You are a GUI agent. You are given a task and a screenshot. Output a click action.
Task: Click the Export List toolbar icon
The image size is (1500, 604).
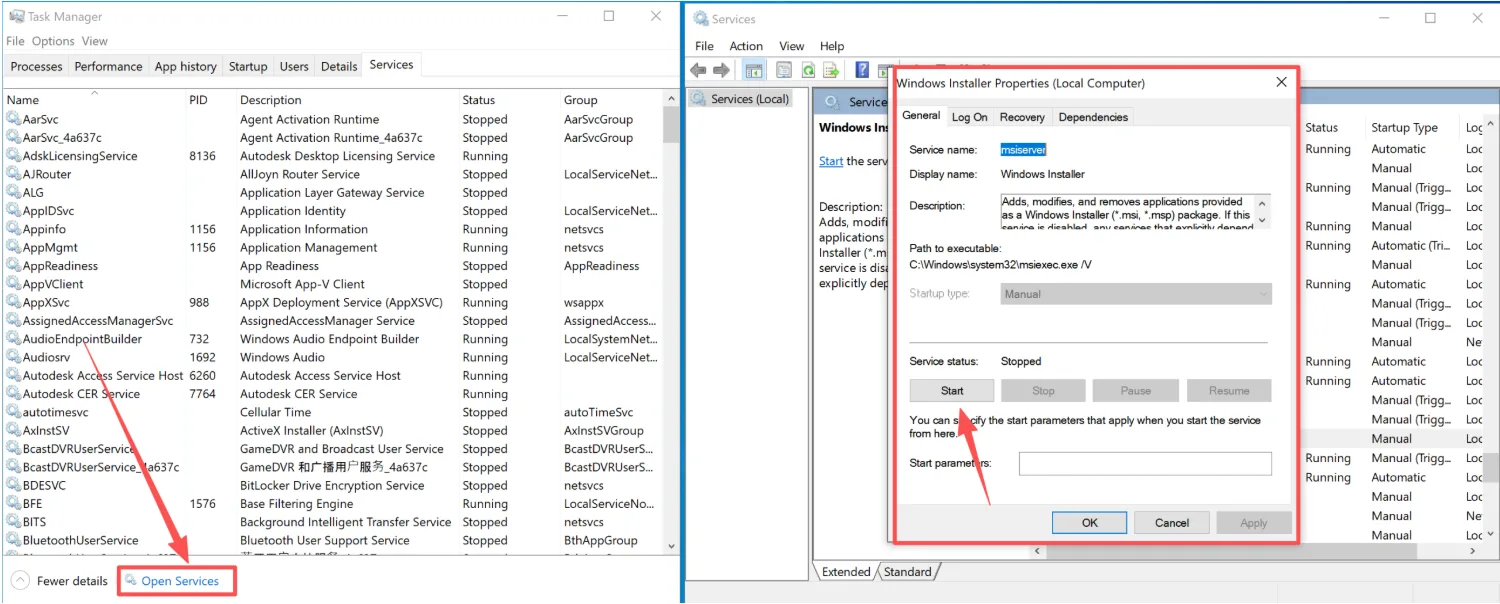tap(830, 70)
